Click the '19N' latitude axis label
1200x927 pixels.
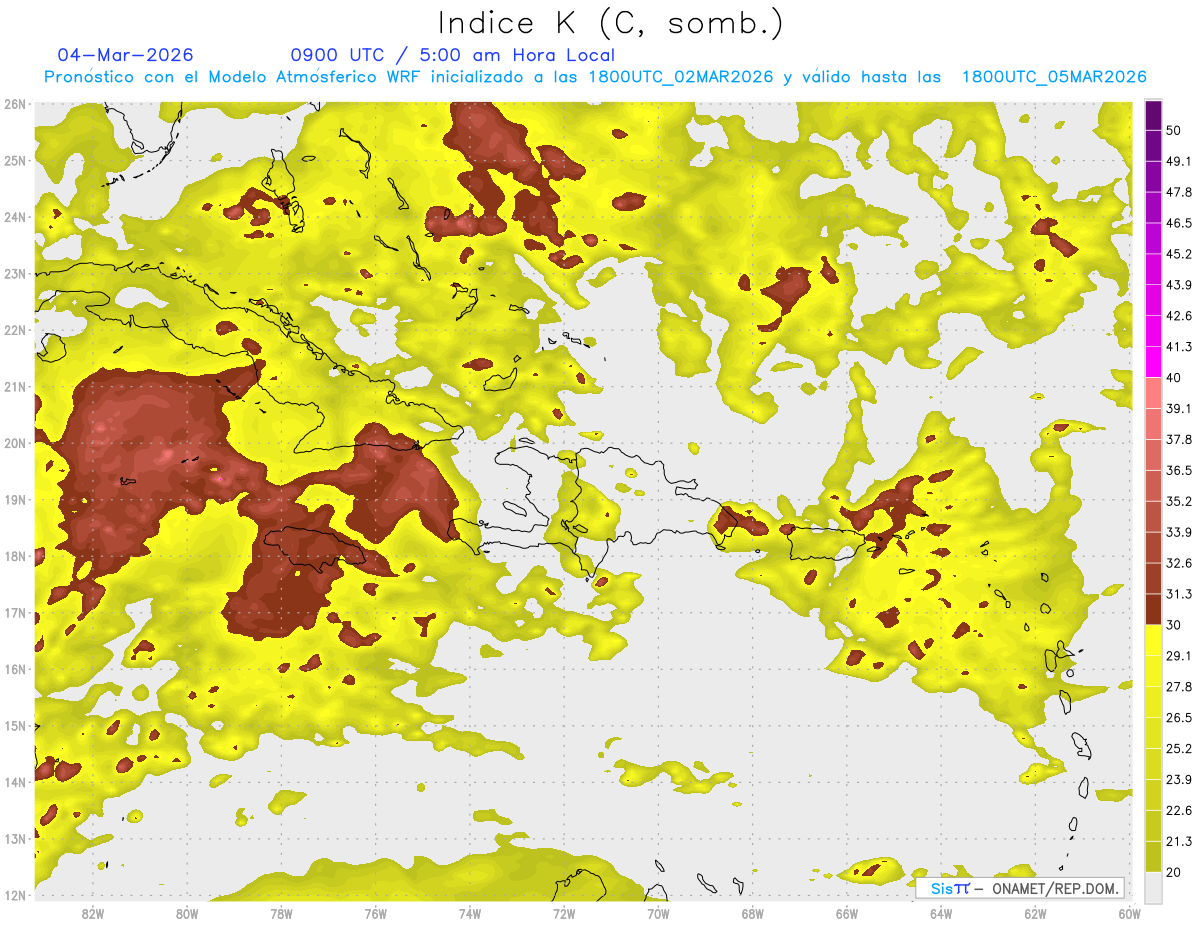[x=15, y=500]
